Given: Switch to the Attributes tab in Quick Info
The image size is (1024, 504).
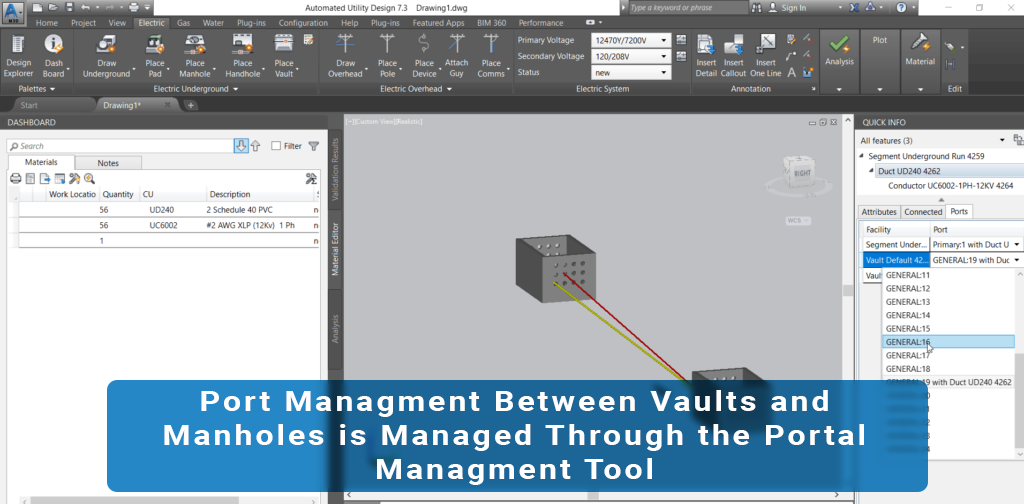Looking at the screenshot, I should pyautogui.click(x=878, y=212).
